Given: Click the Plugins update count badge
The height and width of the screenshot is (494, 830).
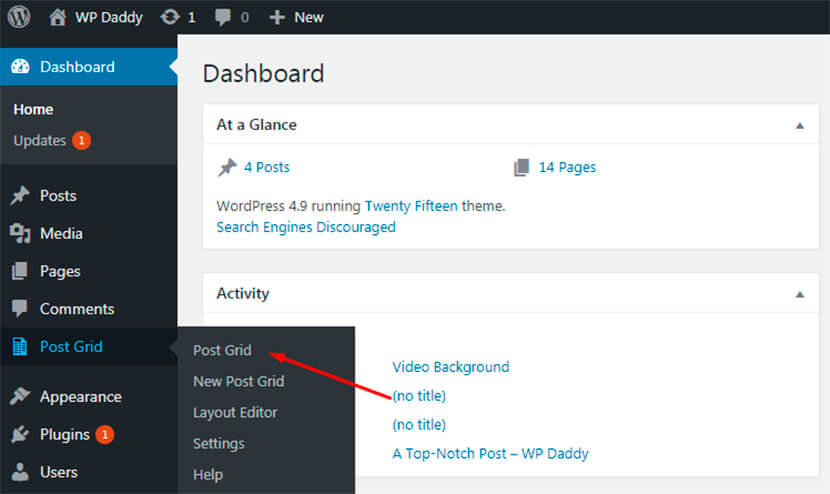Looking at the screenshot, I should (x=105, y=435).
